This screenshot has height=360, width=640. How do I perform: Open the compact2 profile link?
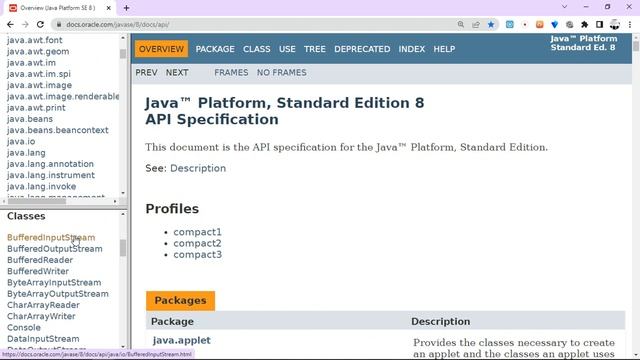[x=198, y=243]
